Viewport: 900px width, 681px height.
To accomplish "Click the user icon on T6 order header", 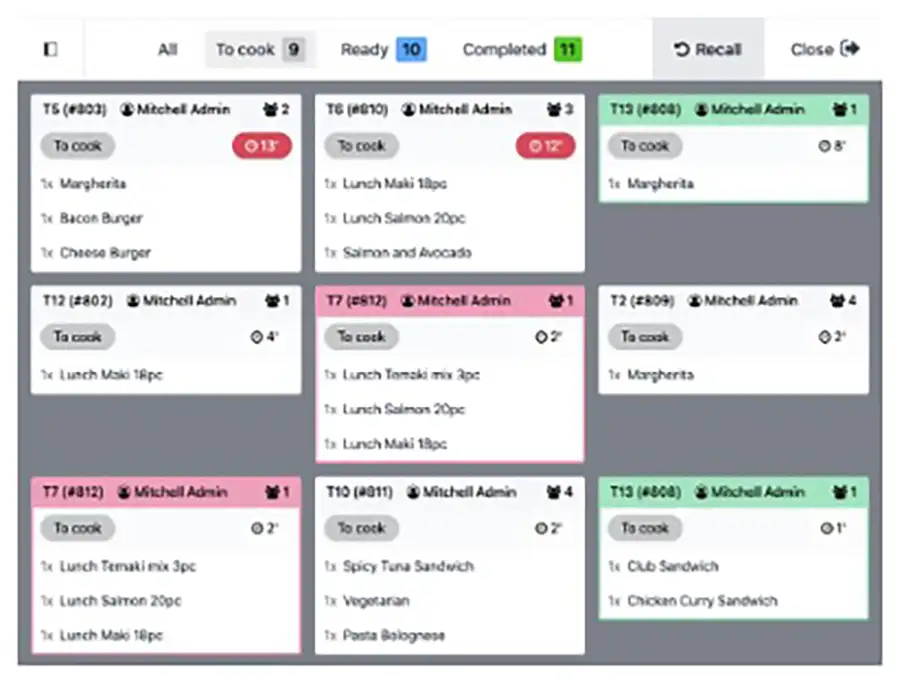I will tap(409, 109).
